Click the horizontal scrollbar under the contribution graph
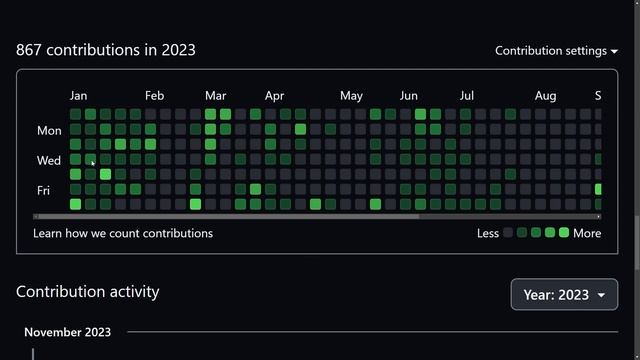 click(317, 217)
